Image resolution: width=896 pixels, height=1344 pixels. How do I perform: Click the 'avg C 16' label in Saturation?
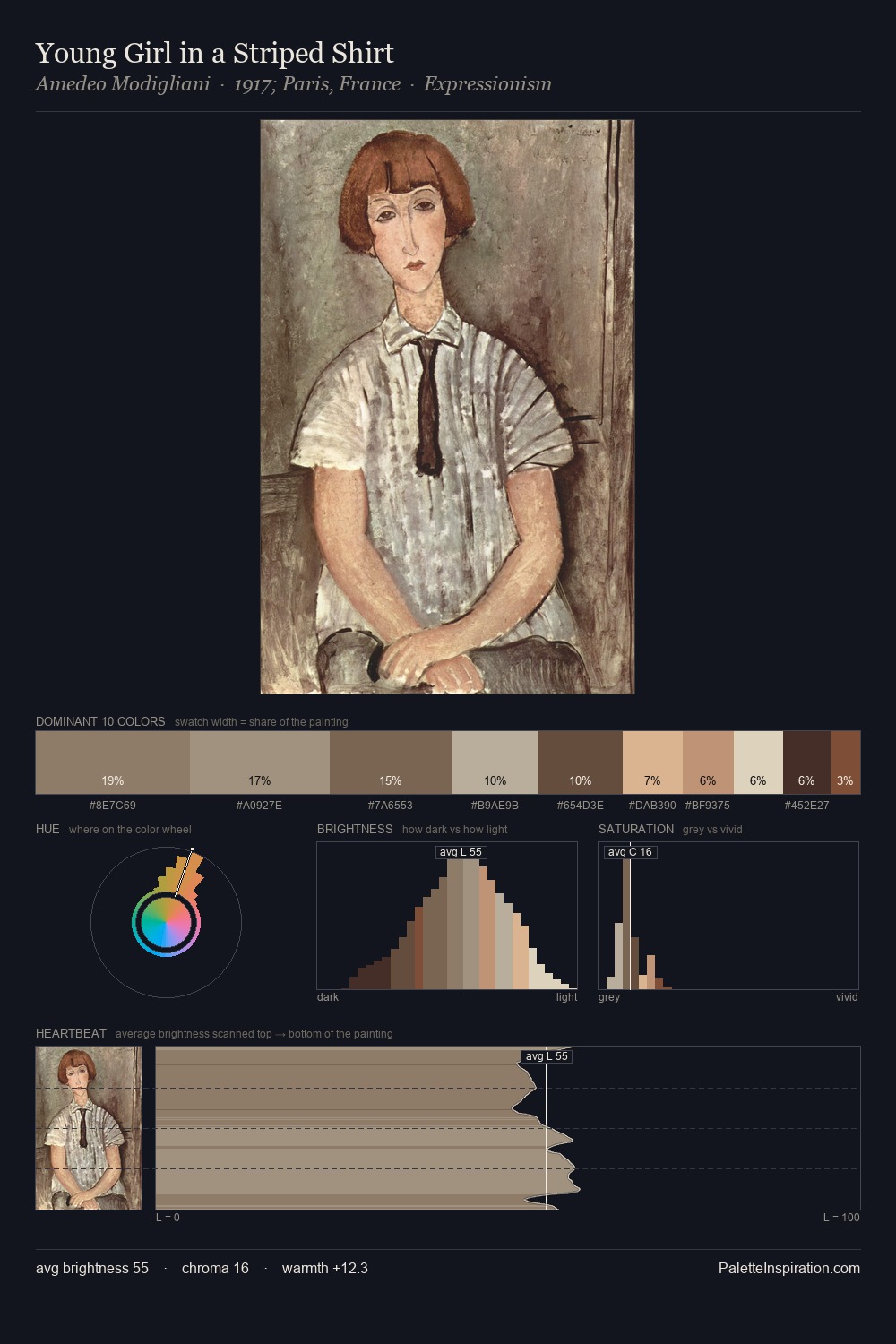pos(630,852)
